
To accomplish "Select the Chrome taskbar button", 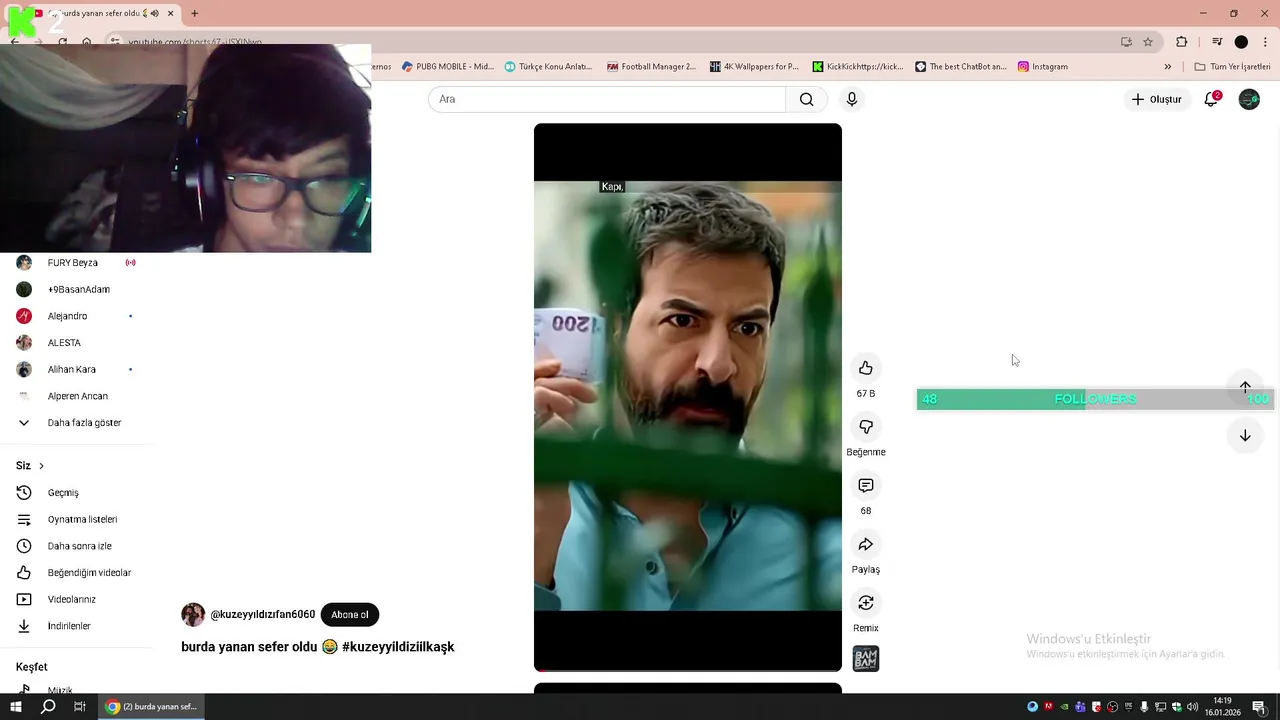I will 152,707.
